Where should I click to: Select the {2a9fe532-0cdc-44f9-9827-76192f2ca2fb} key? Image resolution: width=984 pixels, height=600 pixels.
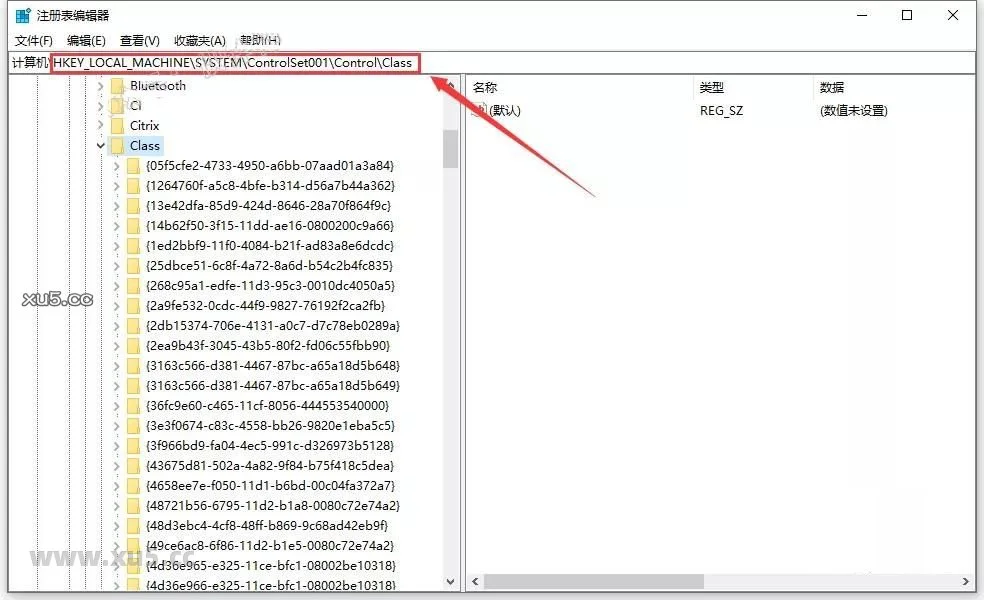pyautogui.click(x=265, y=306)
